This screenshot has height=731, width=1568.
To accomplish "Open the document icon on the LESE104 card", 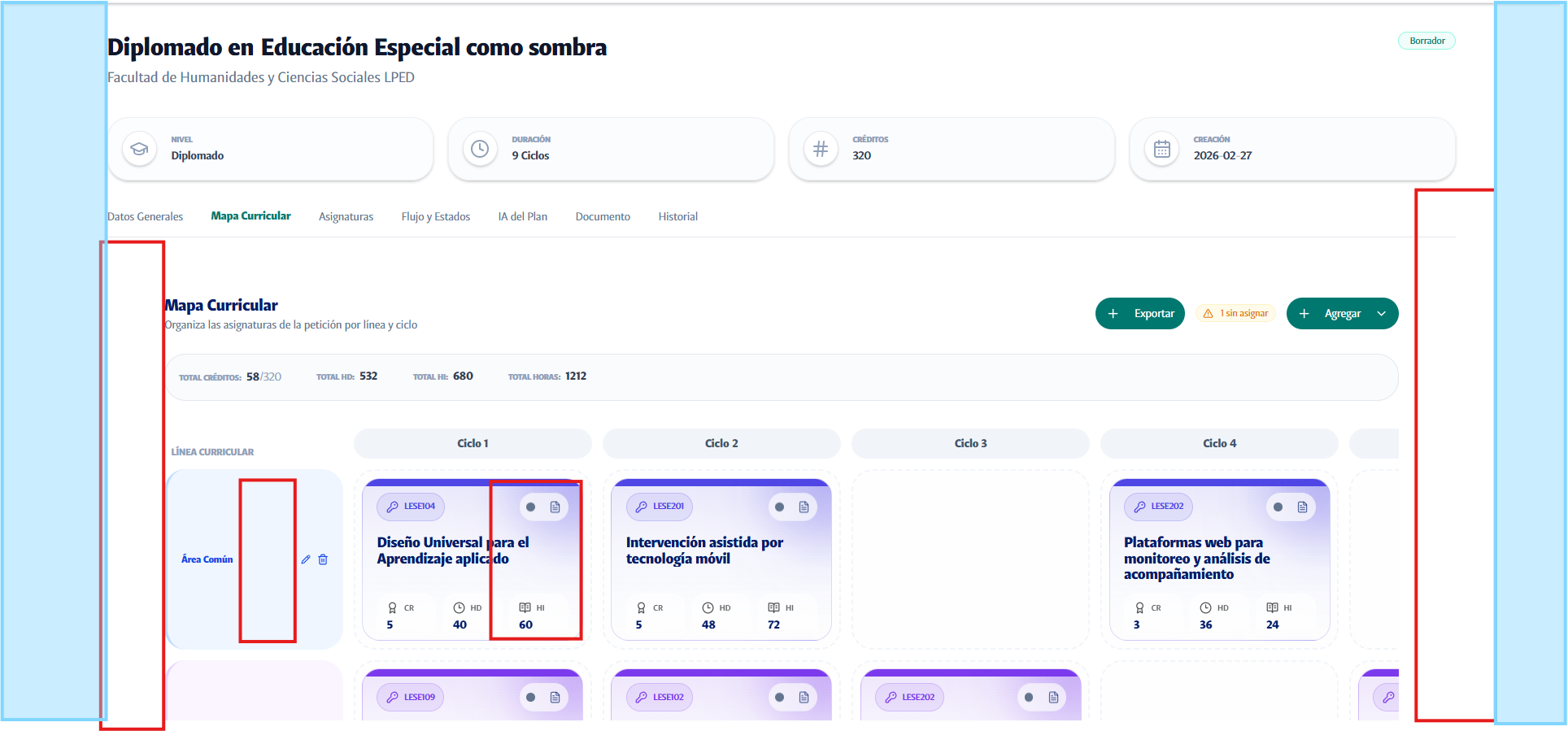I will pos(555,507).
